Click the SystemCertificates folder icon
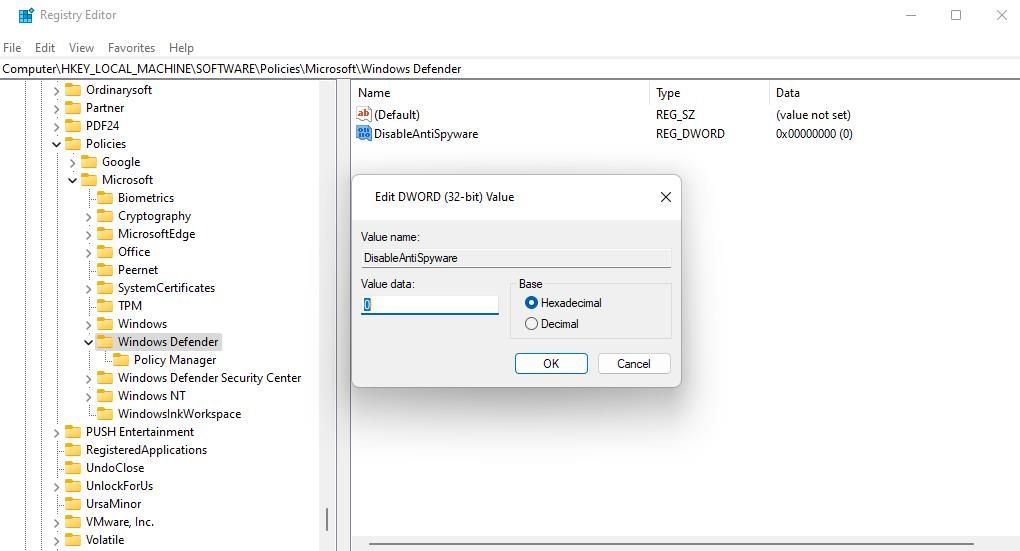The height and width of the screenshot is (551, 1020). click(105, 288)
